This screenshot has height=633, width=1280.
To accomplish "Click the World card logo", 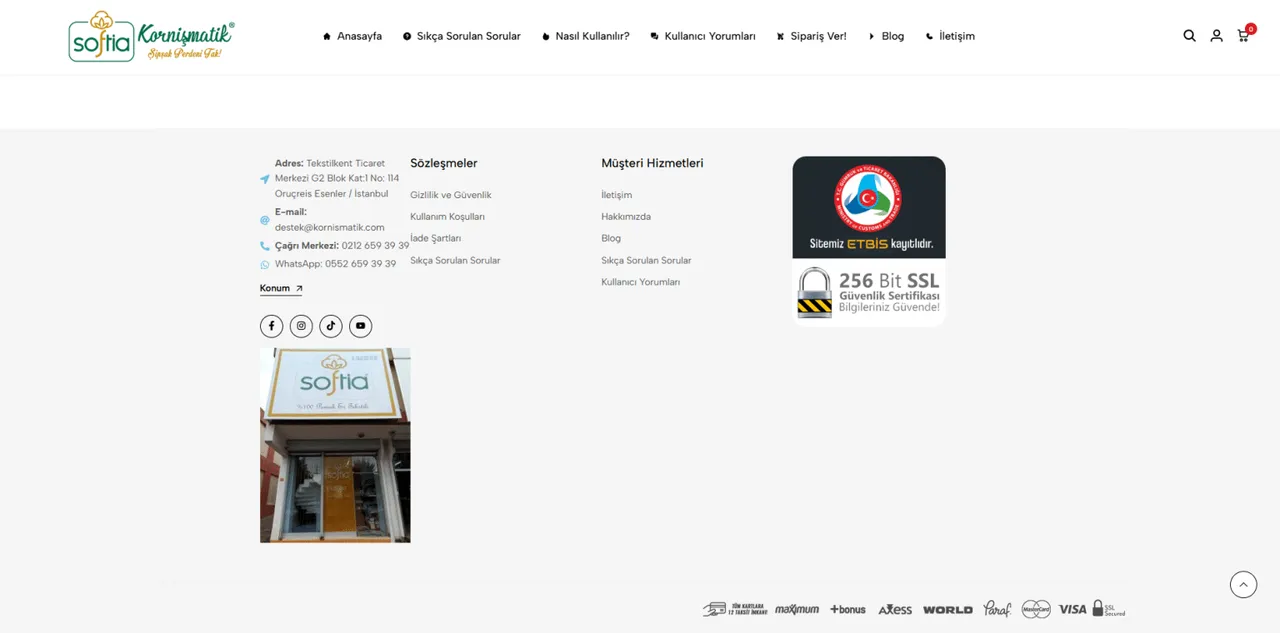I will 947,609.
